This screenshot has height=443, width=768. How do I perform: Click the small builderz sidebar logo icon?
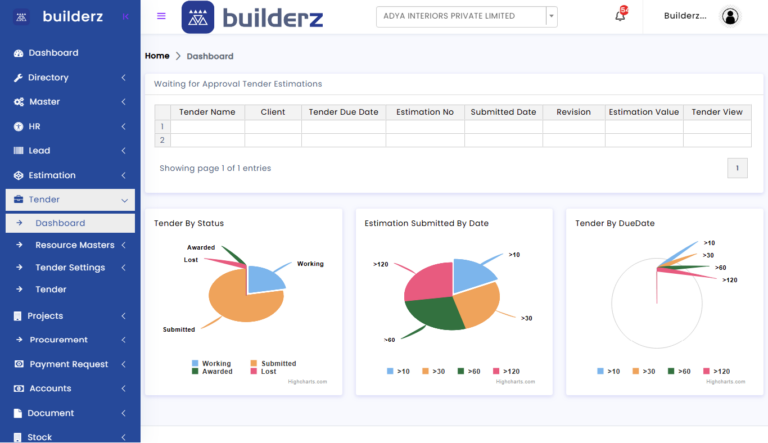21,17
